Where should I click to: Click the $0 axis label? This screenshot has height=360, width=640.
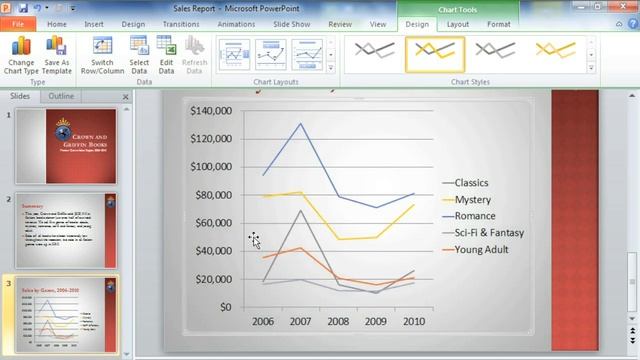point(226,307)
